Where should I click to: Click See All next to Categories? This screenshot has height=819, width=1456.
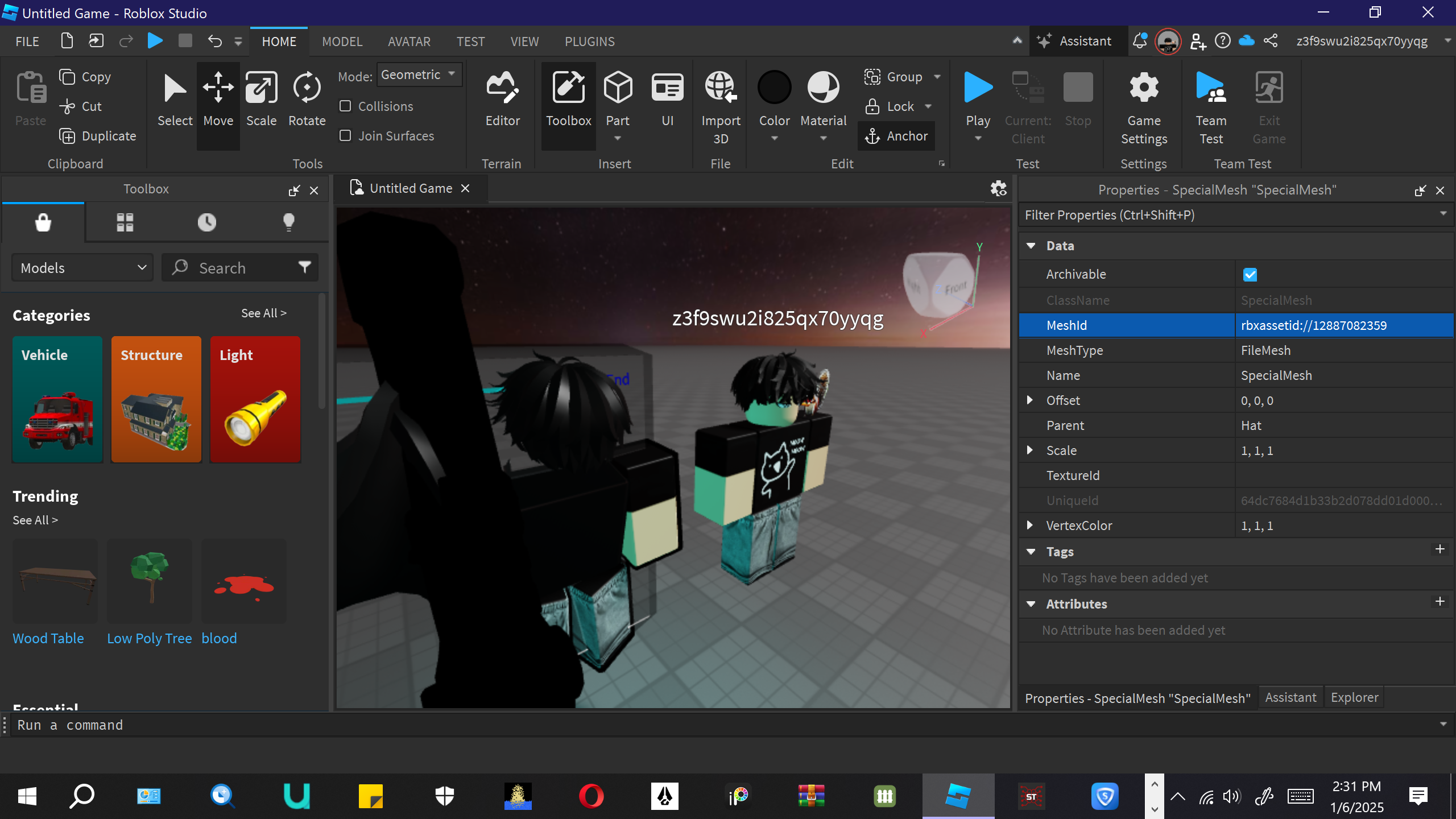[x=263, y=313]
